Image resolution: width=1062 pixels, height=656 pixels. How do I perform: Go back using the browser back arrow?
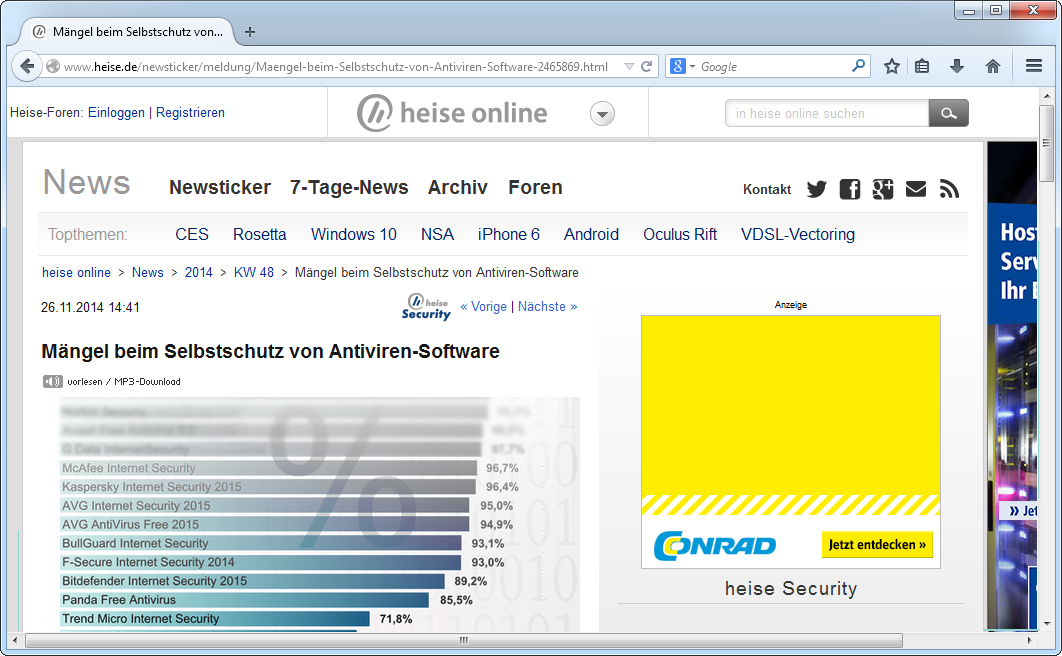(x=27, y=66)
